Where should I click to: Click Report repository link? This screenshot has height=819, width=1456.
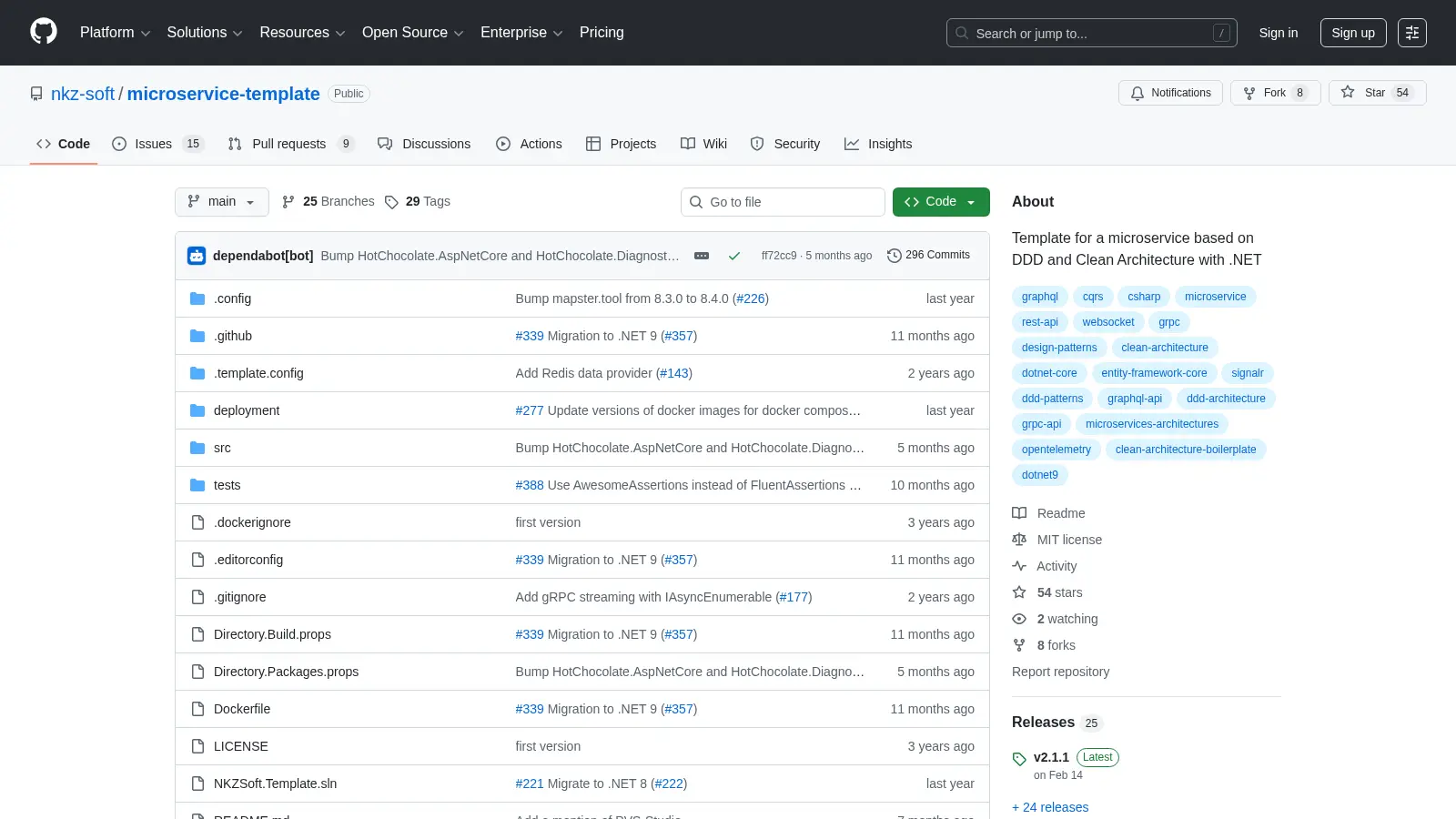click(x=1060, y=672)
